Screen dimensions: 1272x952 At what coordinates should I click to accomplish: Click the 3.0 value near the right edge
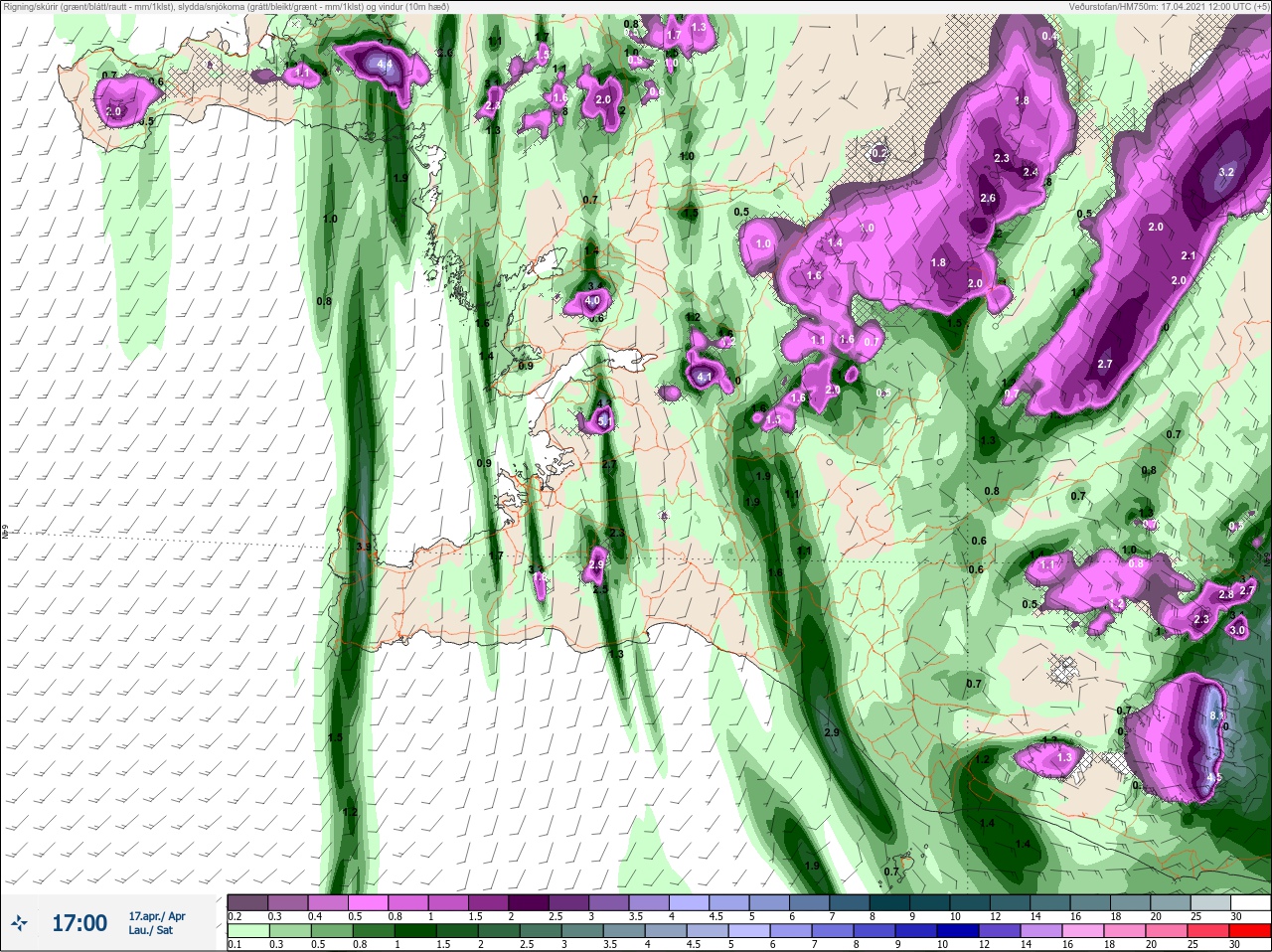pyautogui.click(x=1237, y=630)
